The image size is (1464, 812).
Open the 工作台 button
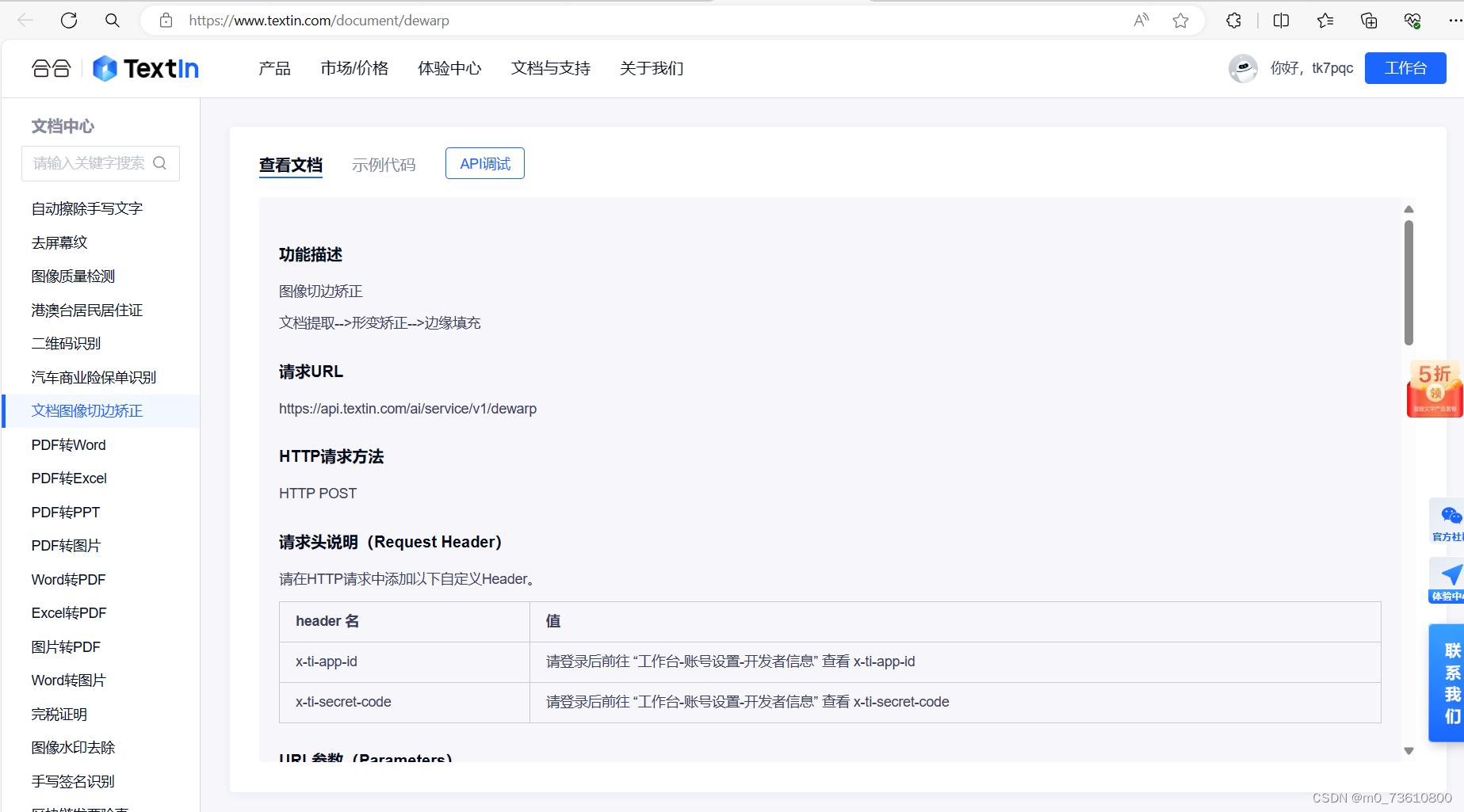point(1405,67)
